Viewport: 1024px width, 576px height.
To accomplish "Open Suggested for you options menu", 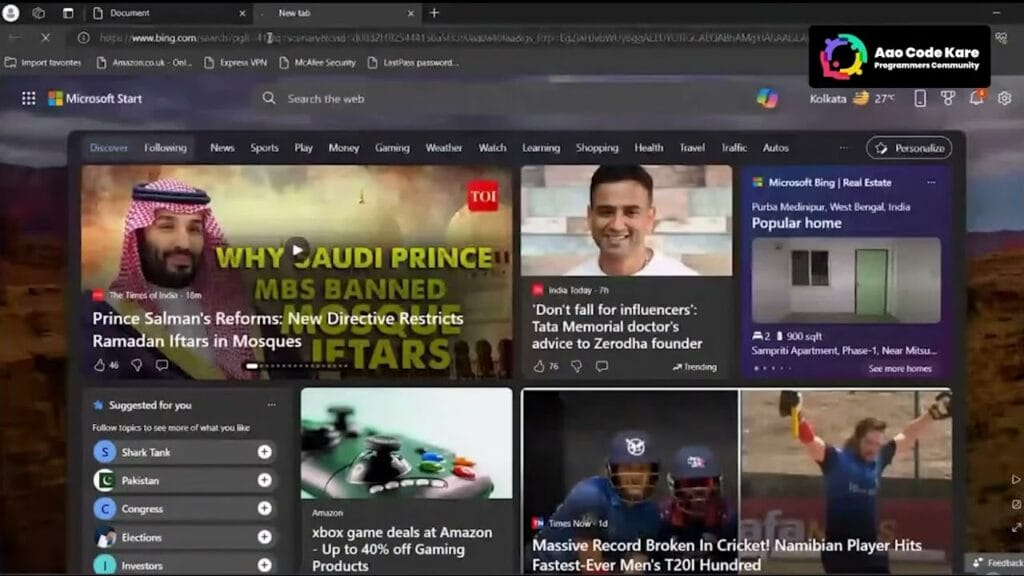I will (271, 405).
